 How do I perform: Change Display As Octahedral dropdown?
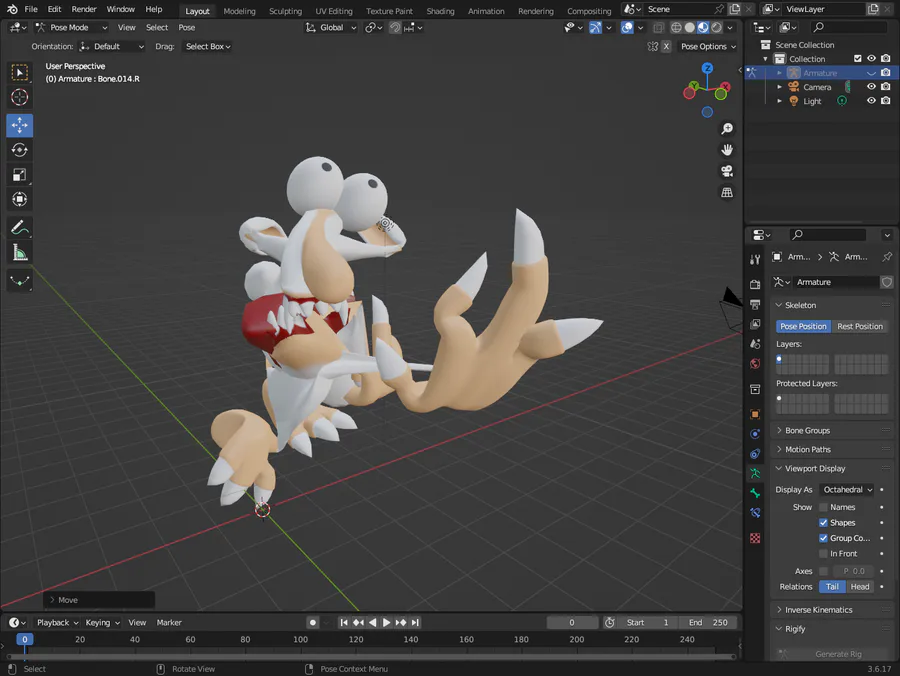point(847,489)
